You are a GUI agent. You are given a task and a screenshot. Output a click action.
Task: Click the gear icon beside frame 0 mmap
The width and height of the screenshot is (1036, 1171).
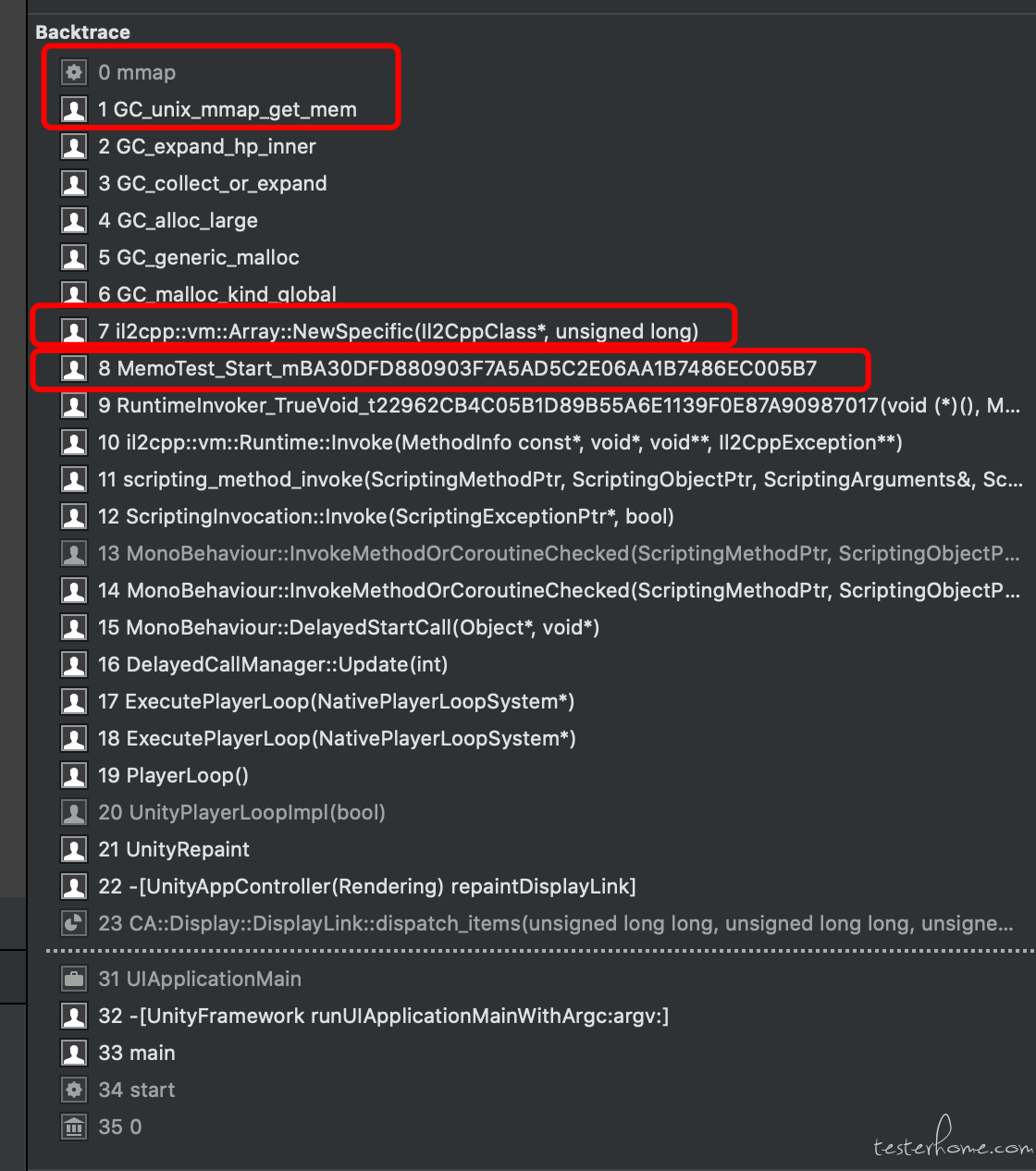(74, 72)
